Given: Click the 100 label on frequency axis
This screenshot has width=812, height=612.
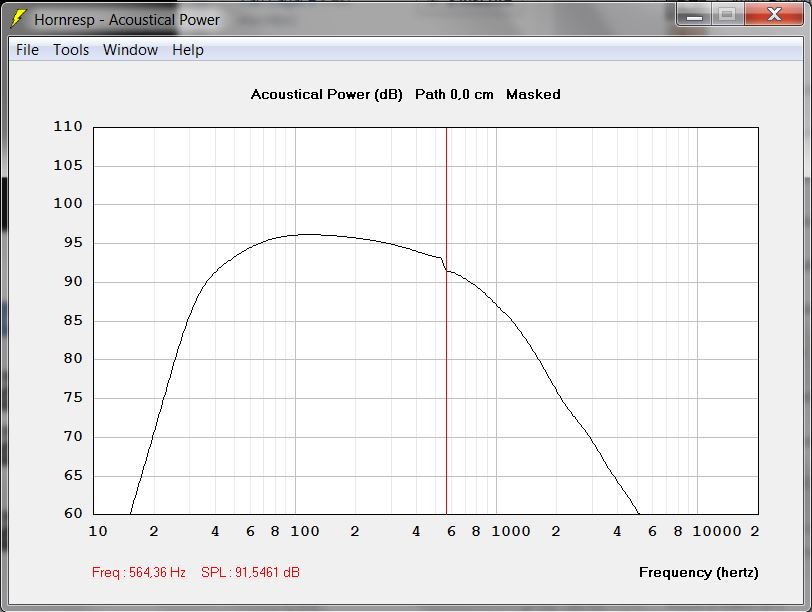Looking at the screenshot, I should click(x=304, y=531).
